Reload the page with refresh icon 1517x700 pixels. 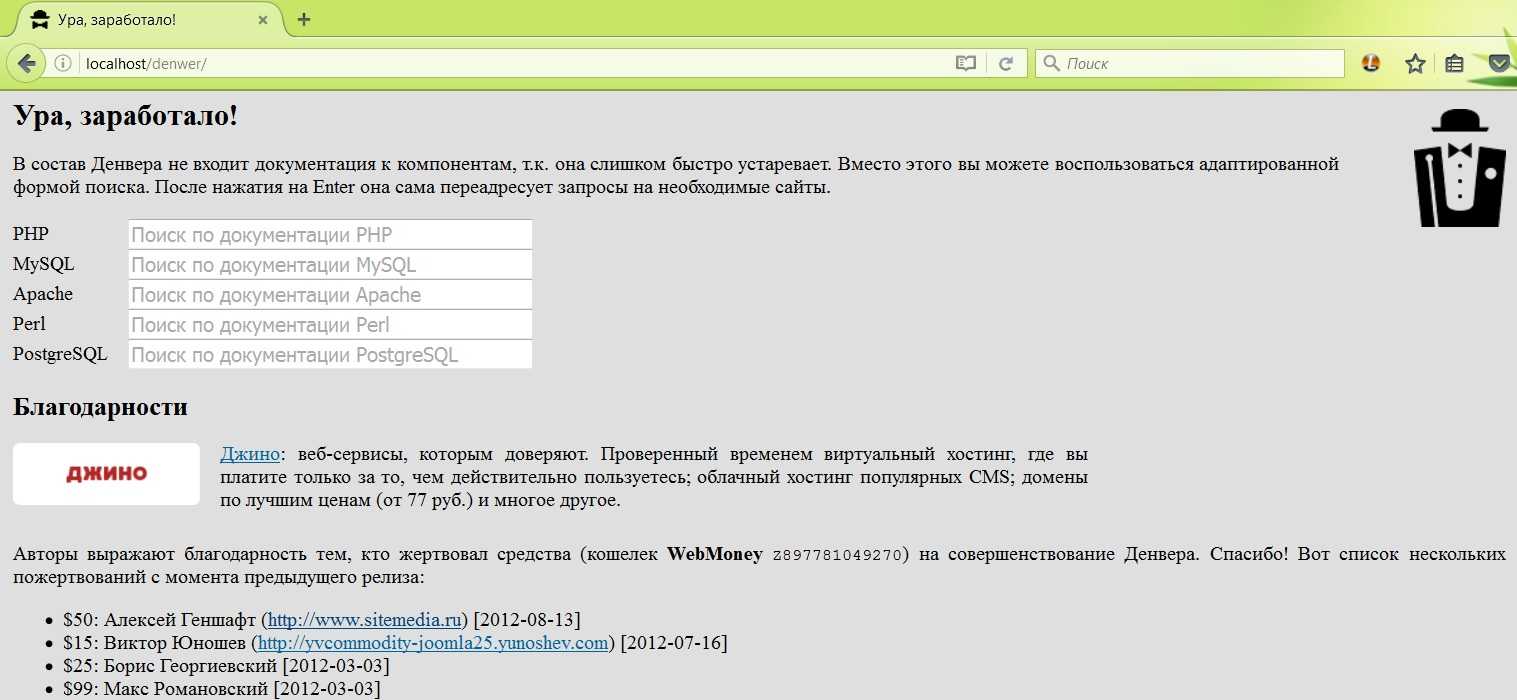[x=1006, y=64]
